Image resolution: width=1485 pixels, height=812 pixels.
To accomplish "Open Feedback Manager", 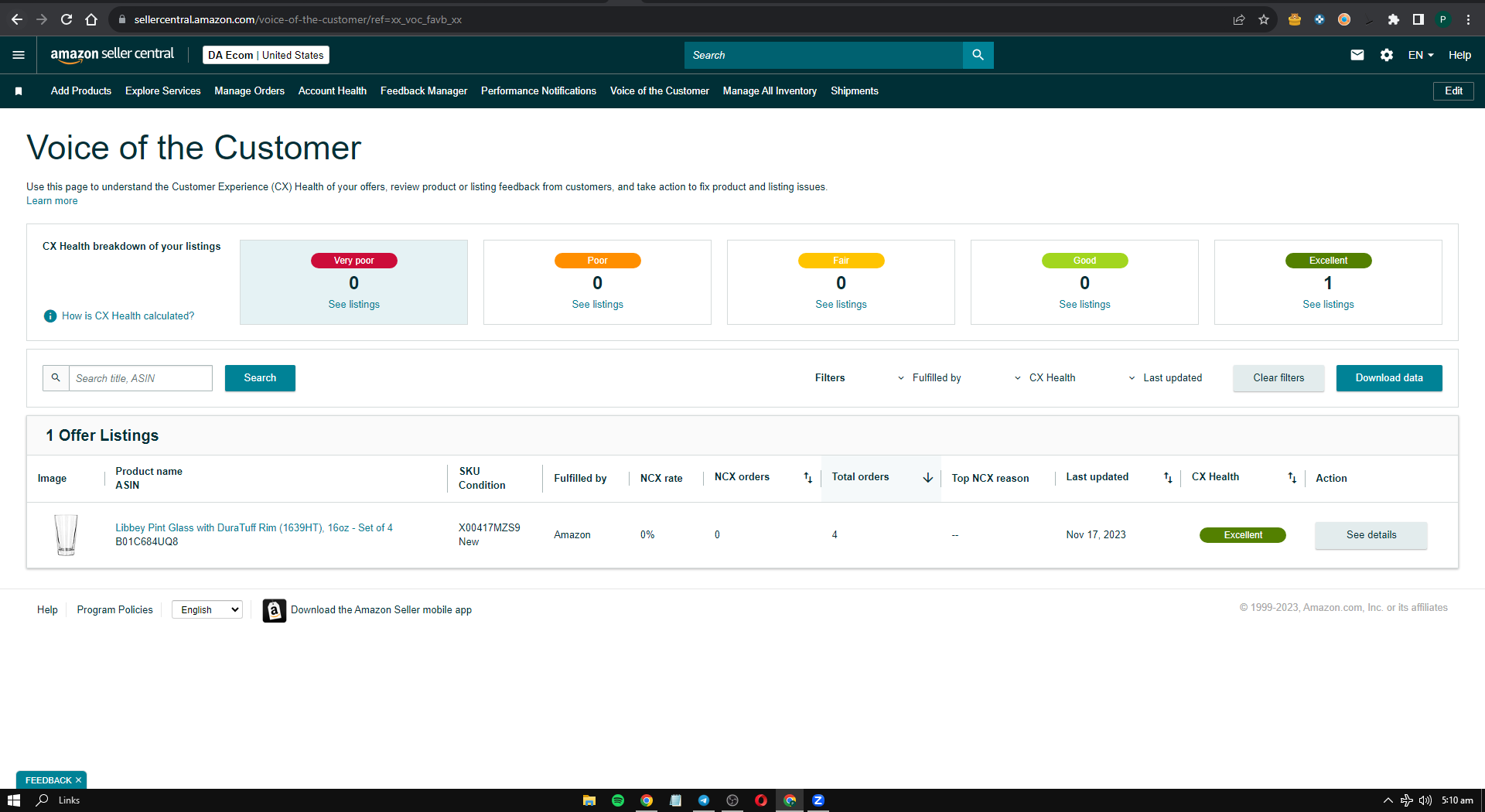I will pos(424,91).
